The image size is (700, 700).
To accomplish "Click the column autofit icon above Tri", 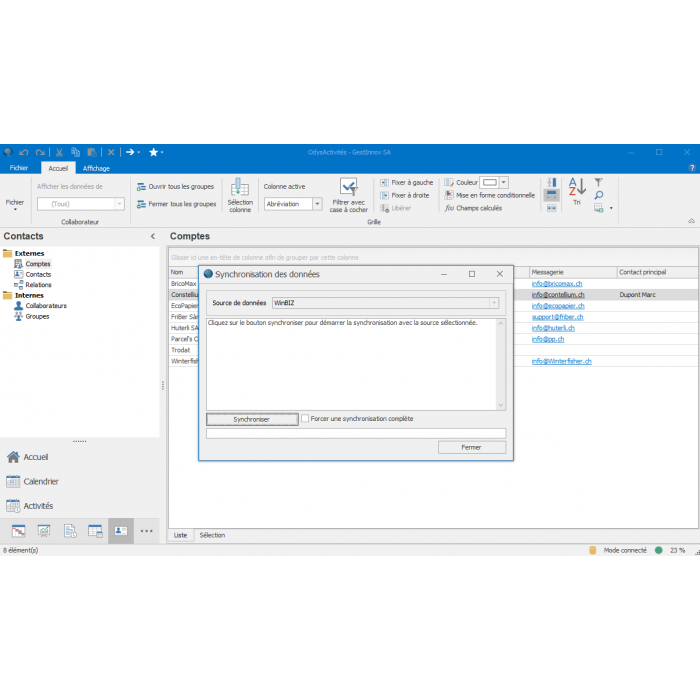I will 552,182.
